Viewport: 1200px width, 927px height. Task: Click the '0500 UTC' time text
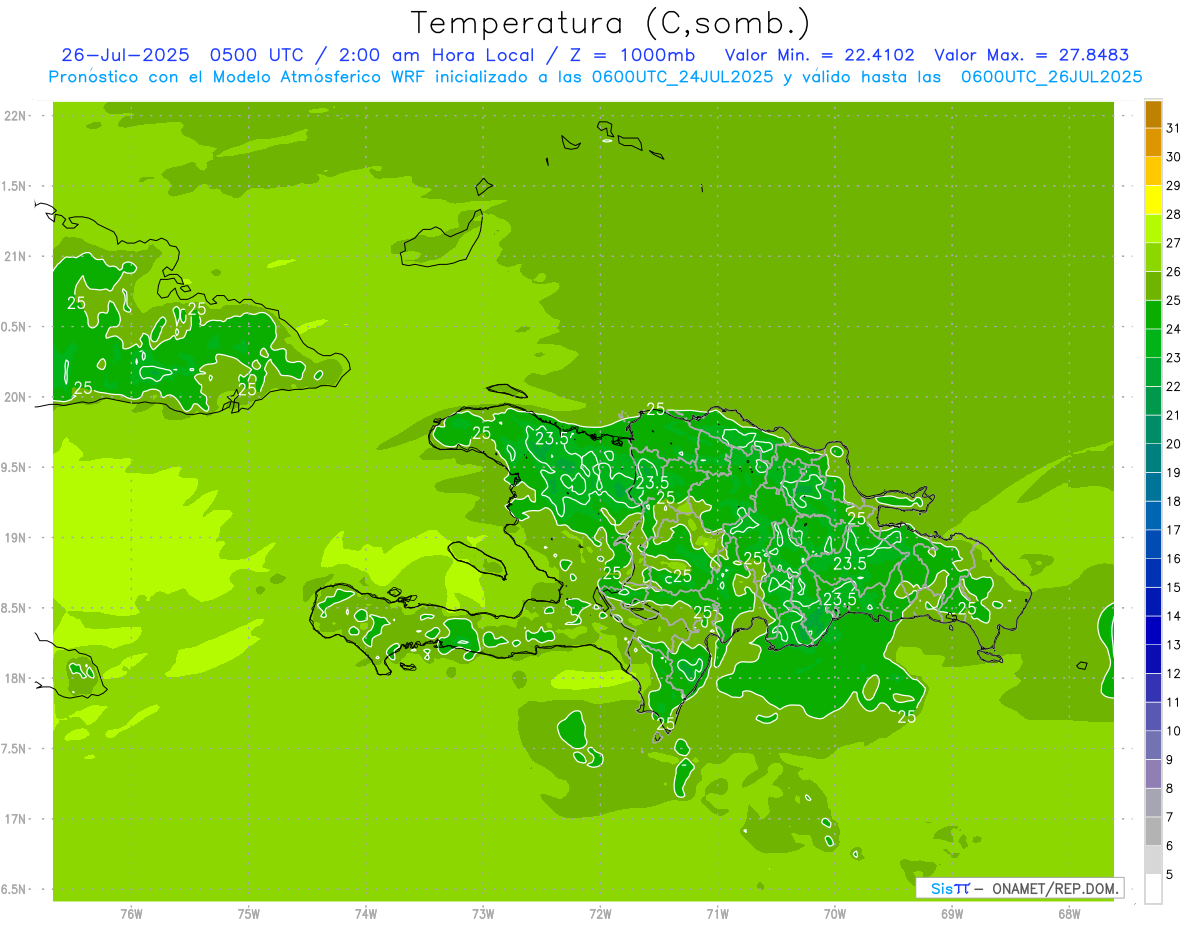click(256, 55)
